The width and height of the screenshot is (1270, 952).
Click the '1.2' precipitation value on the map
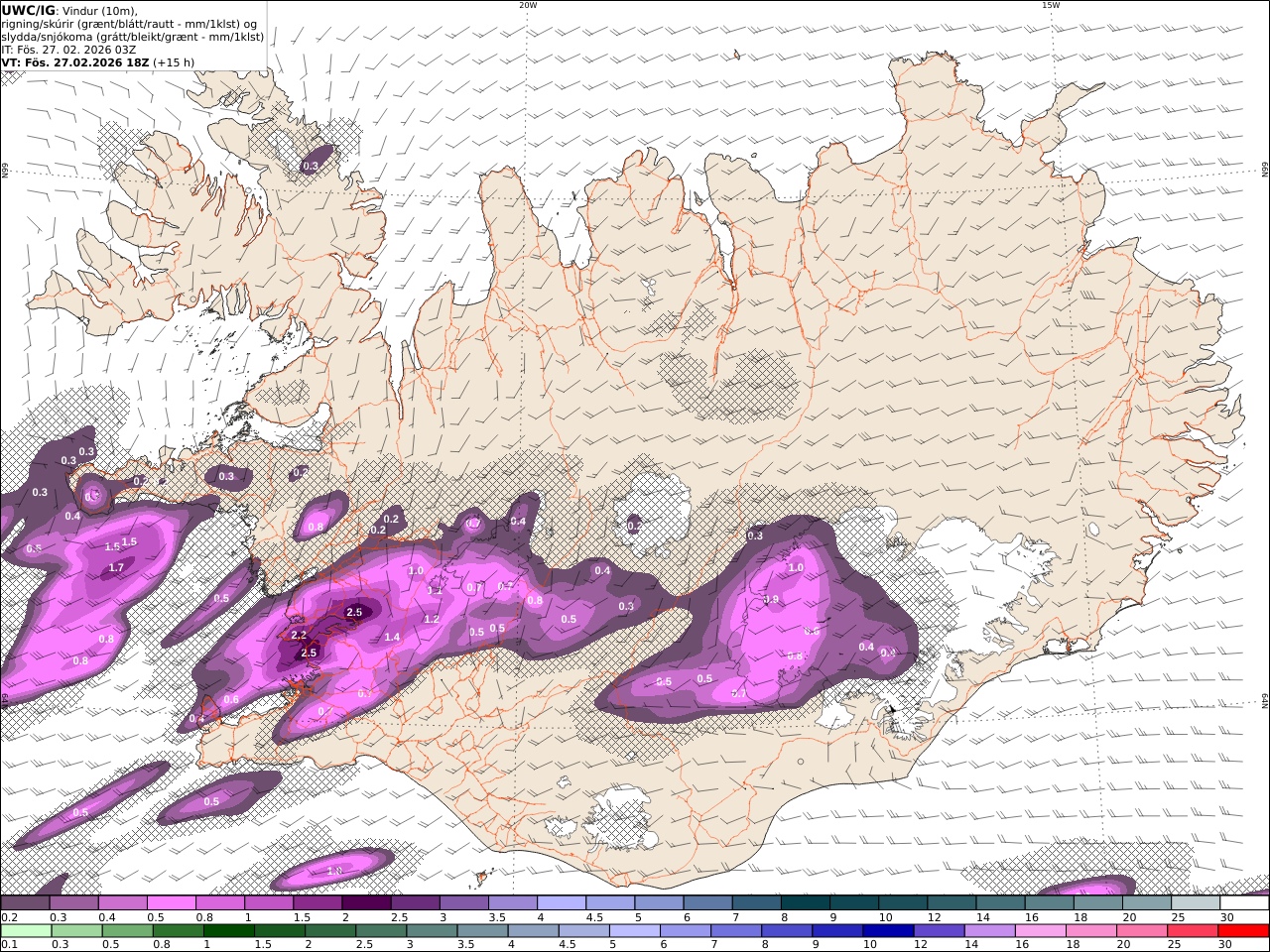pos(432,619)
